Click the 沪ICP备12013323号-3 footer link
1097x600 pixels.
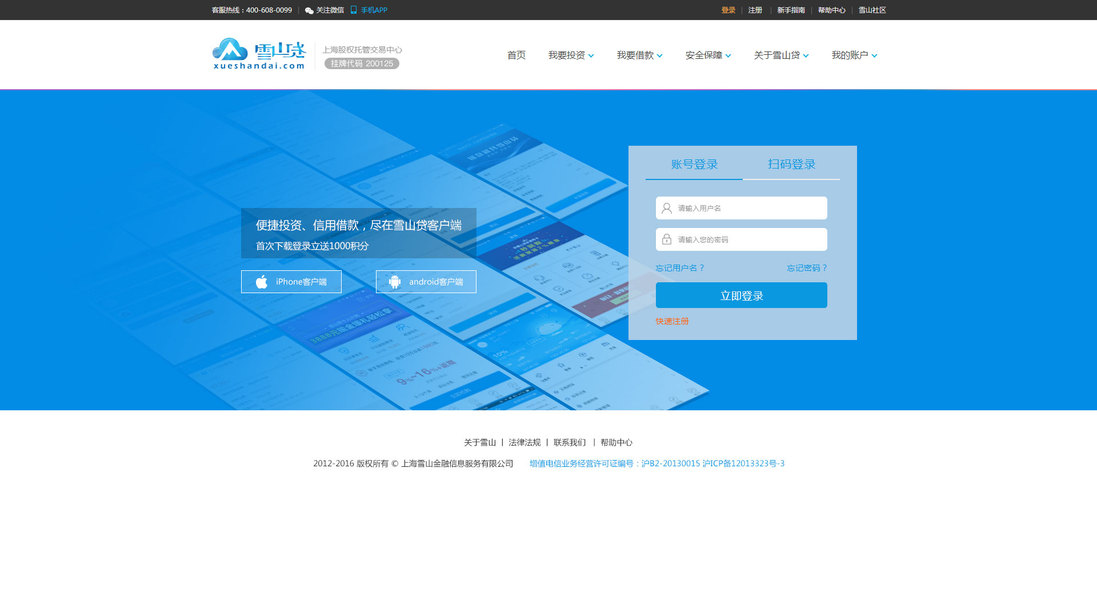click(x=743, y=464)
